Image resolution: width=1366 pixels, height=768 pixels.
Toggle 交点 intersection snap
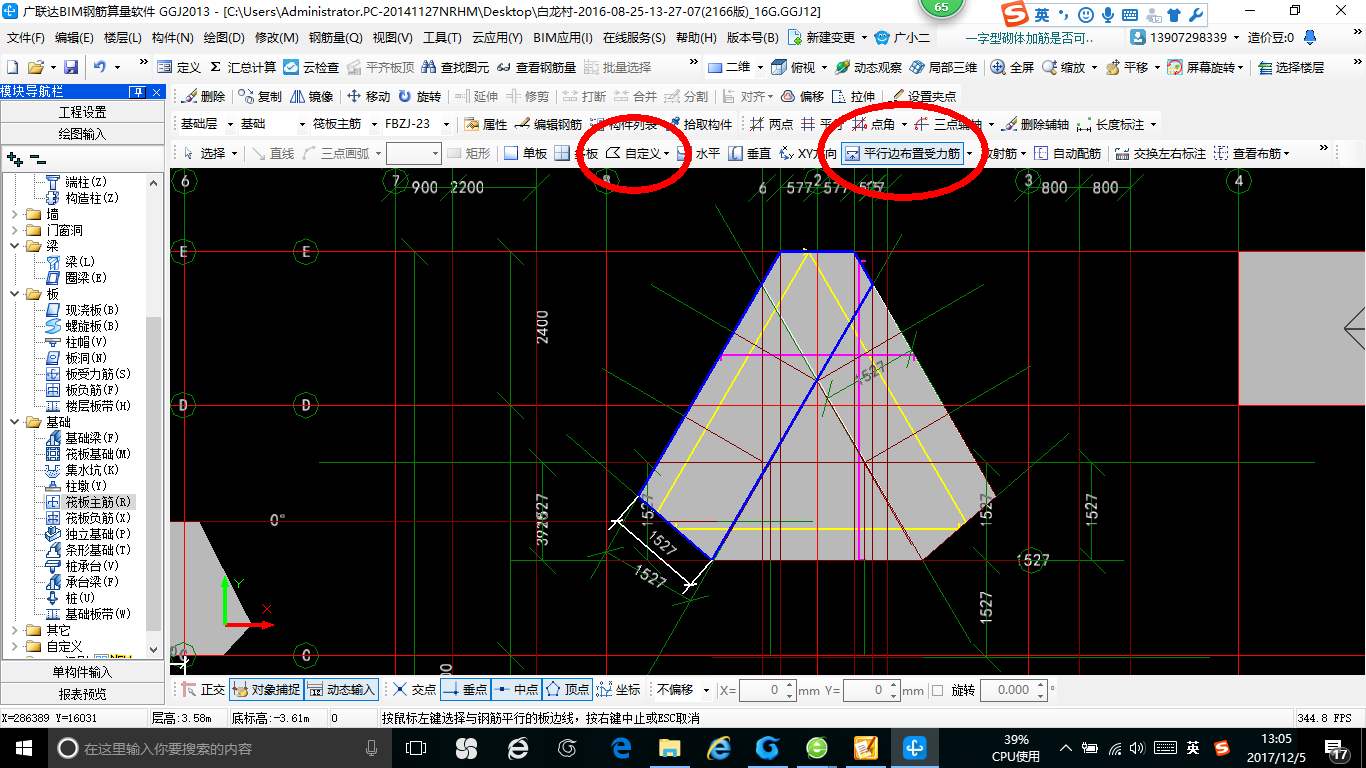click(x=414, y=690)
